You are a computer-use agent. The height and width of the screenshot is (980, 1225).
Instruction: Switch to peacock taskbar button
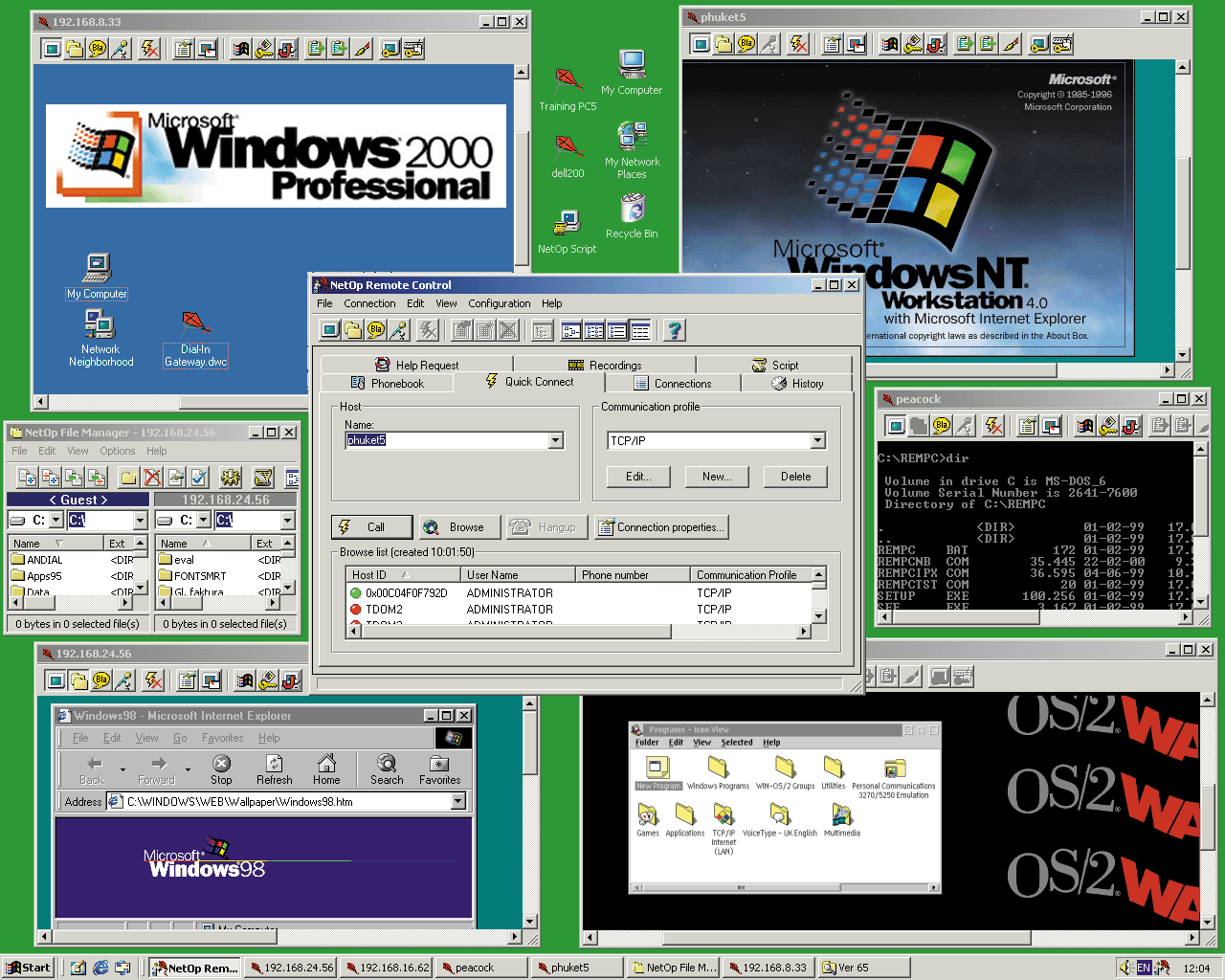(480, 968)
